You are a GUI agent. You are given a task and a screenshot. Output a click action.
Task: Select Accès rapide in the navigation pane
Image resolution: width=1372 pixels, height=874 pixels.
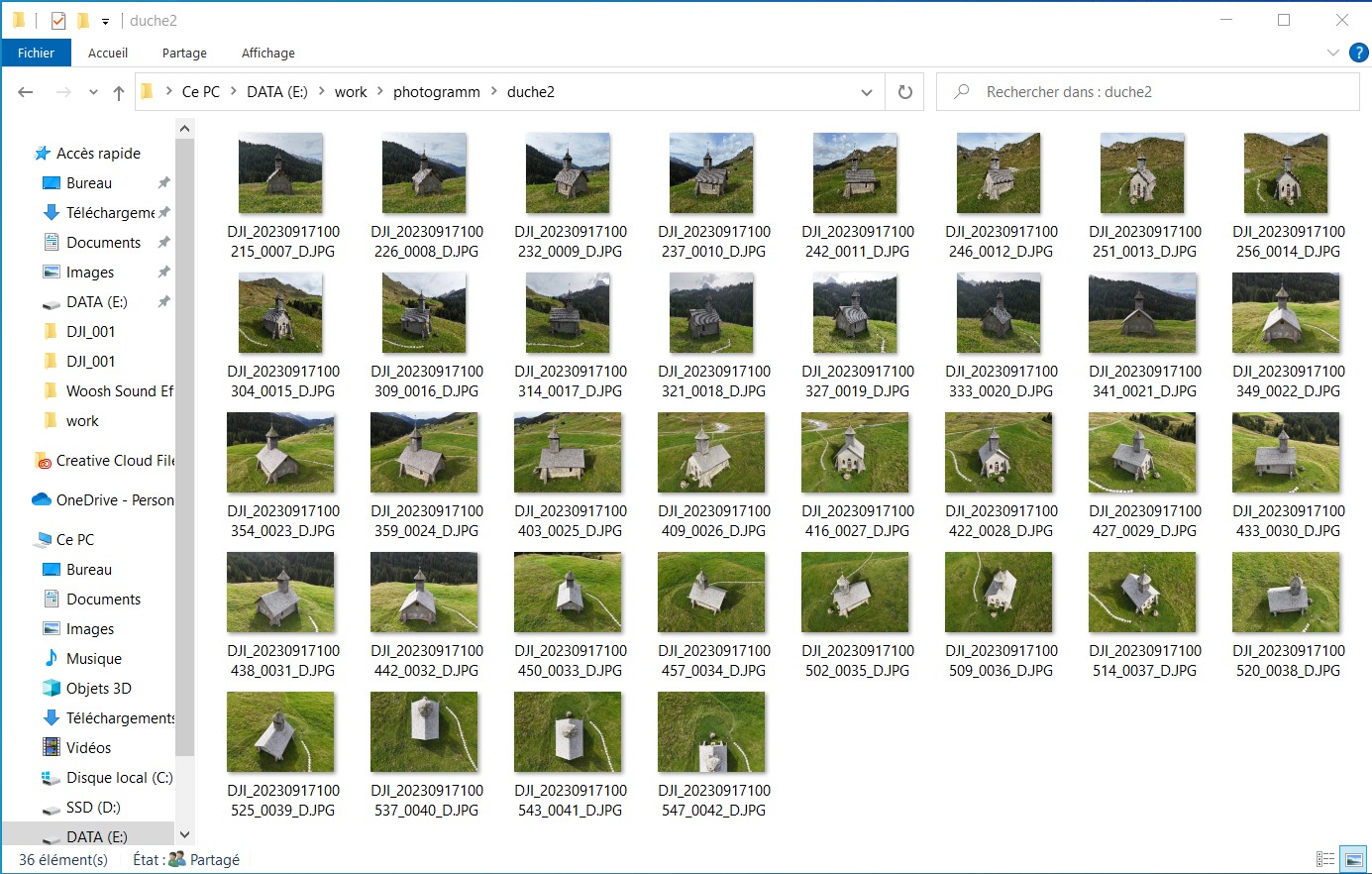pyautogui.click(x=98, y=154)
